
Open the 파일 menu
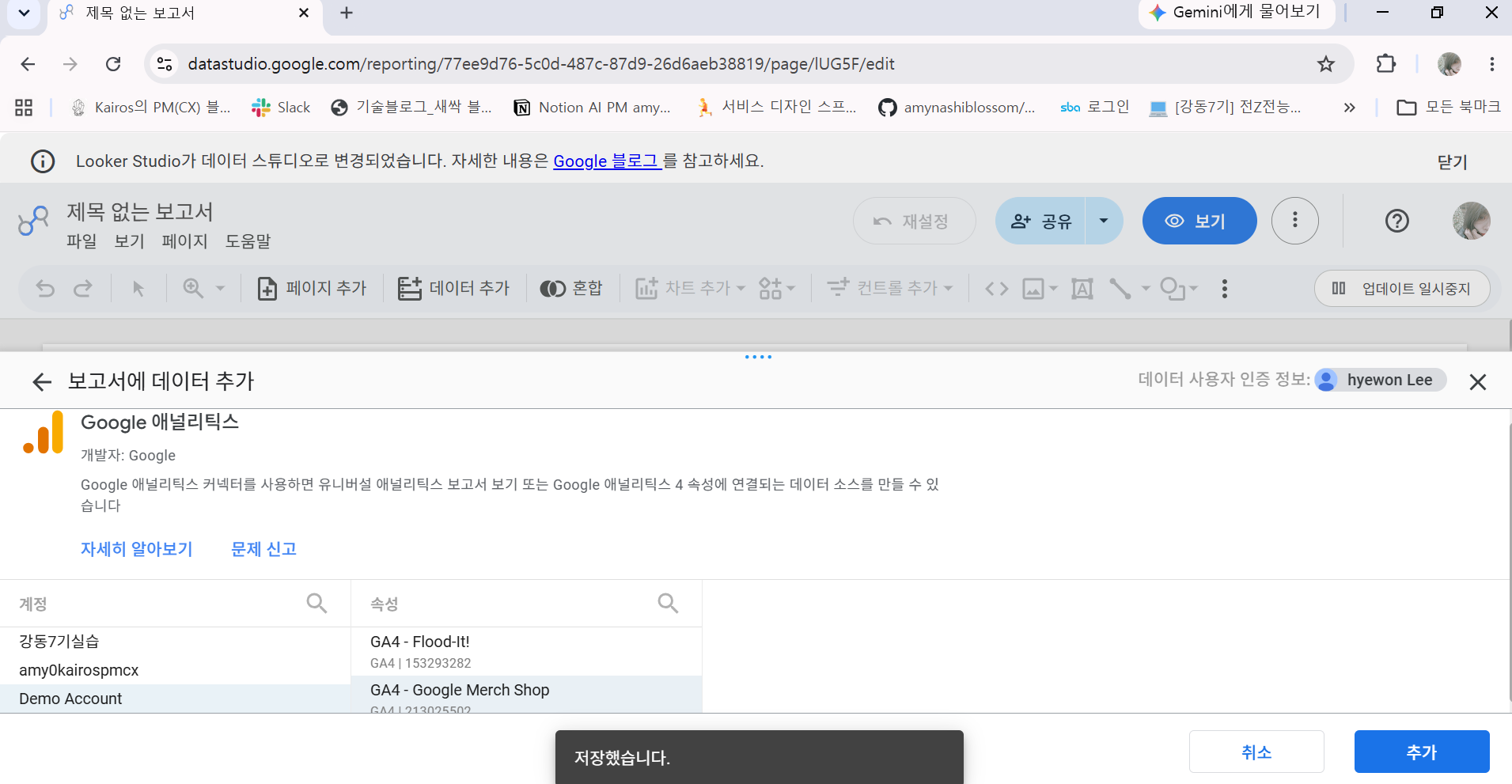pyautogui.click(x=81, y=241)
